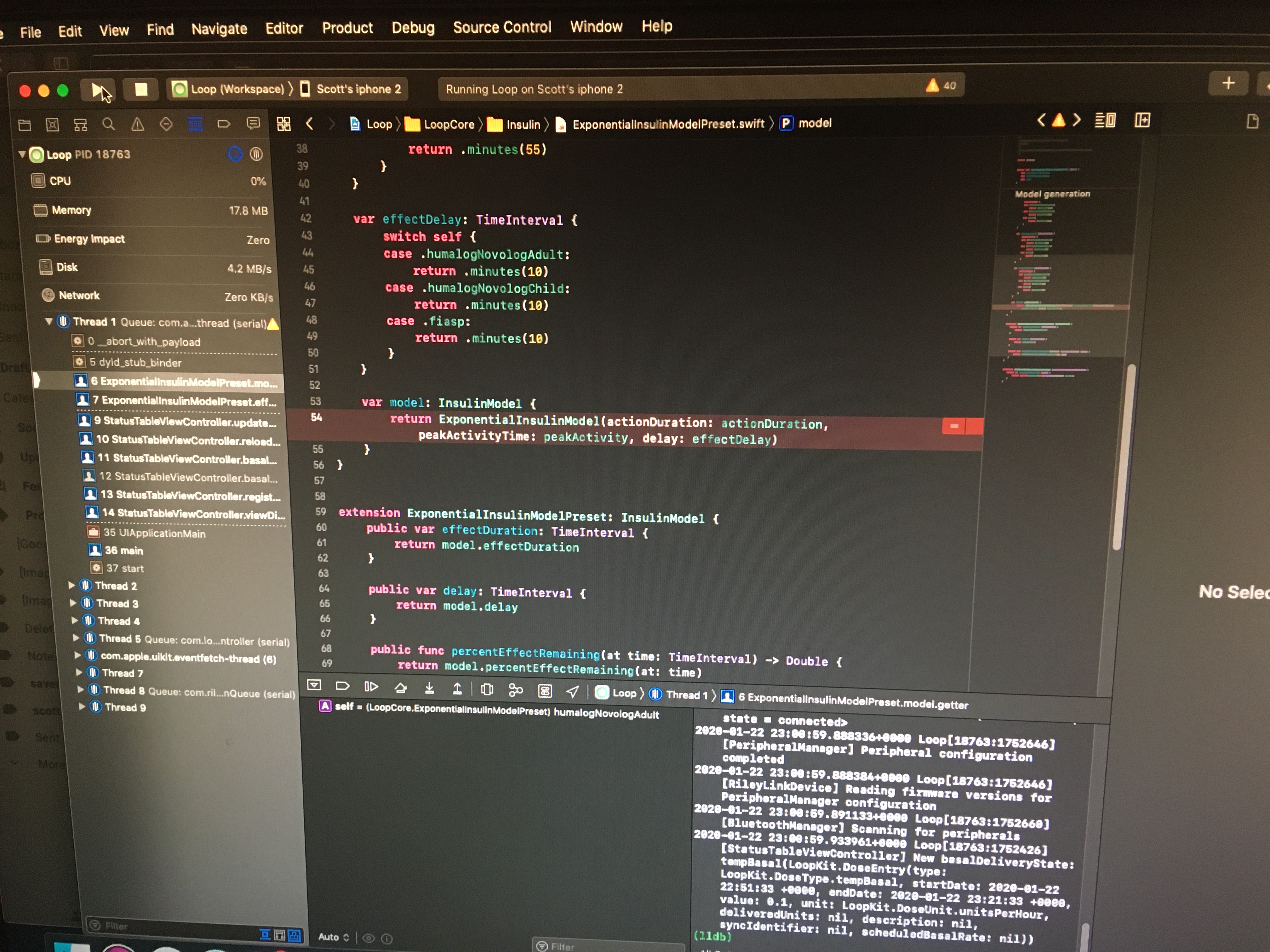Click the variables Filter field
The width and height of the screenshot is (1270, 952).
(x=609, y=946)
